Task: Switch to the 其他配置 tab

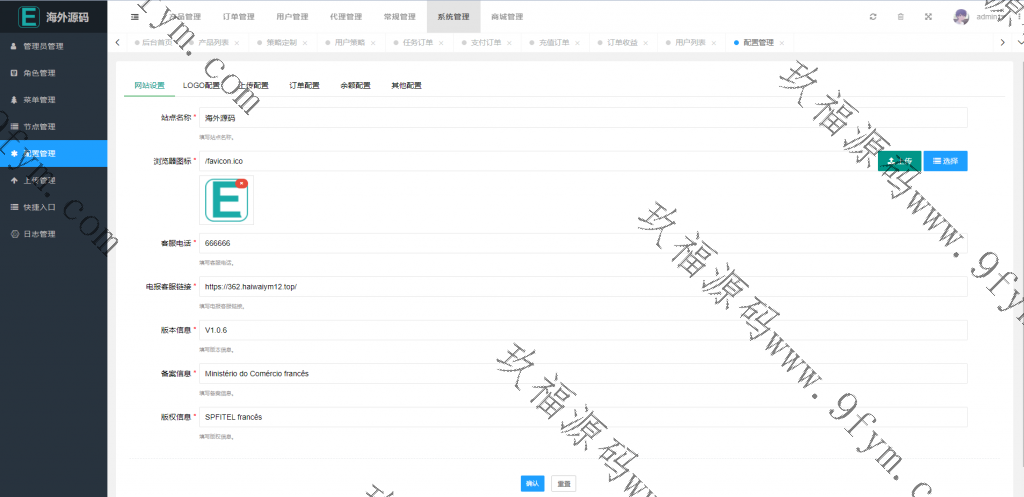Action: 406,86
